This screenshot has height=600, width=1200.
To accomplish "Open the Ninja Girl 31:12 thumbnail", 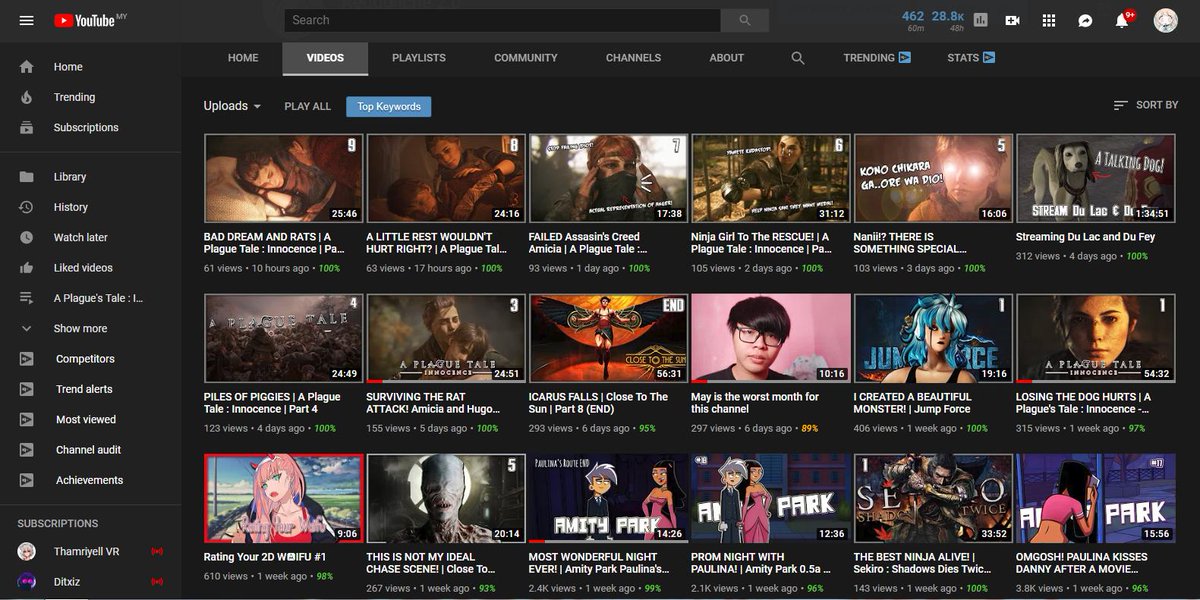I will 771,178.
